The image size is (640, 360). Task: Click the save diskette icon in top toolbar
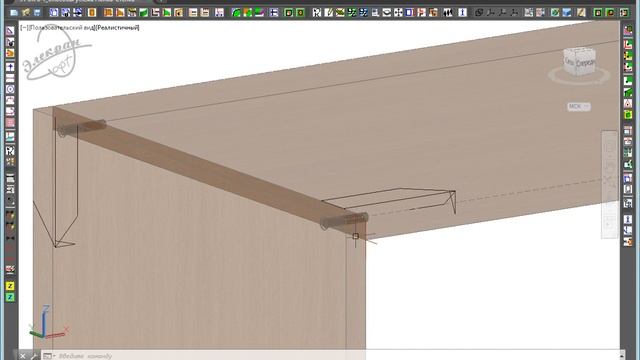37,13
